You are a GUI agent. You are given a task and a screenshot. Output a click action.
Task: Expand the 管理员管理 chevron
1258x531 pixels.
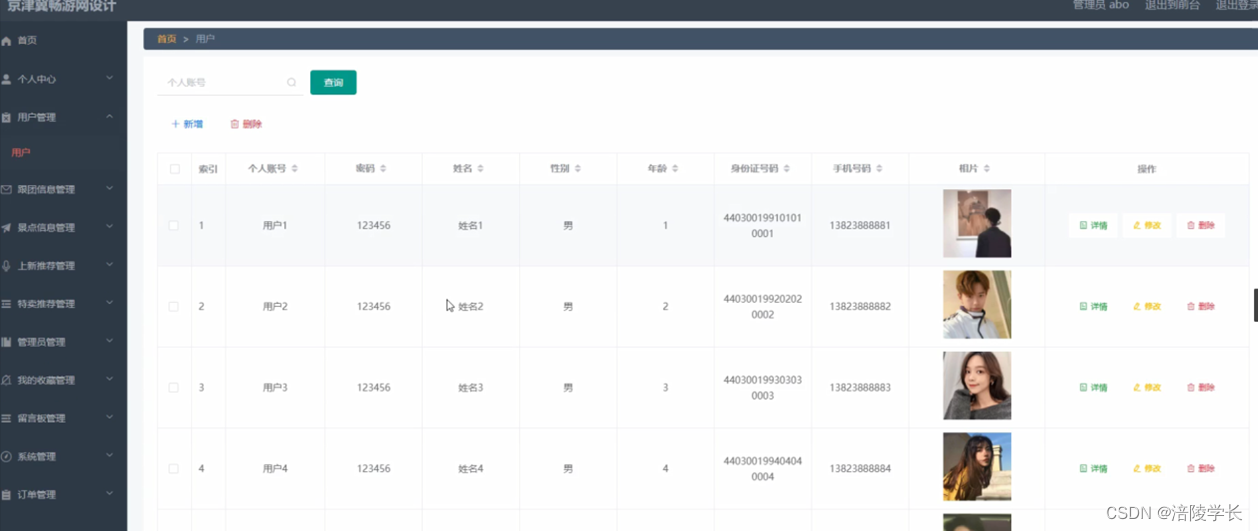pos(110,341)
